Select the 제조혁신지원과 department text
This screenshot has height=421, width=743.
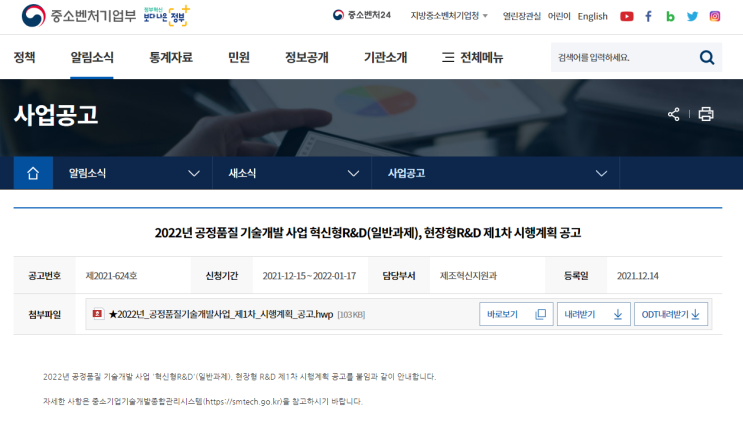pyautogui.click(x=468, y=276)
